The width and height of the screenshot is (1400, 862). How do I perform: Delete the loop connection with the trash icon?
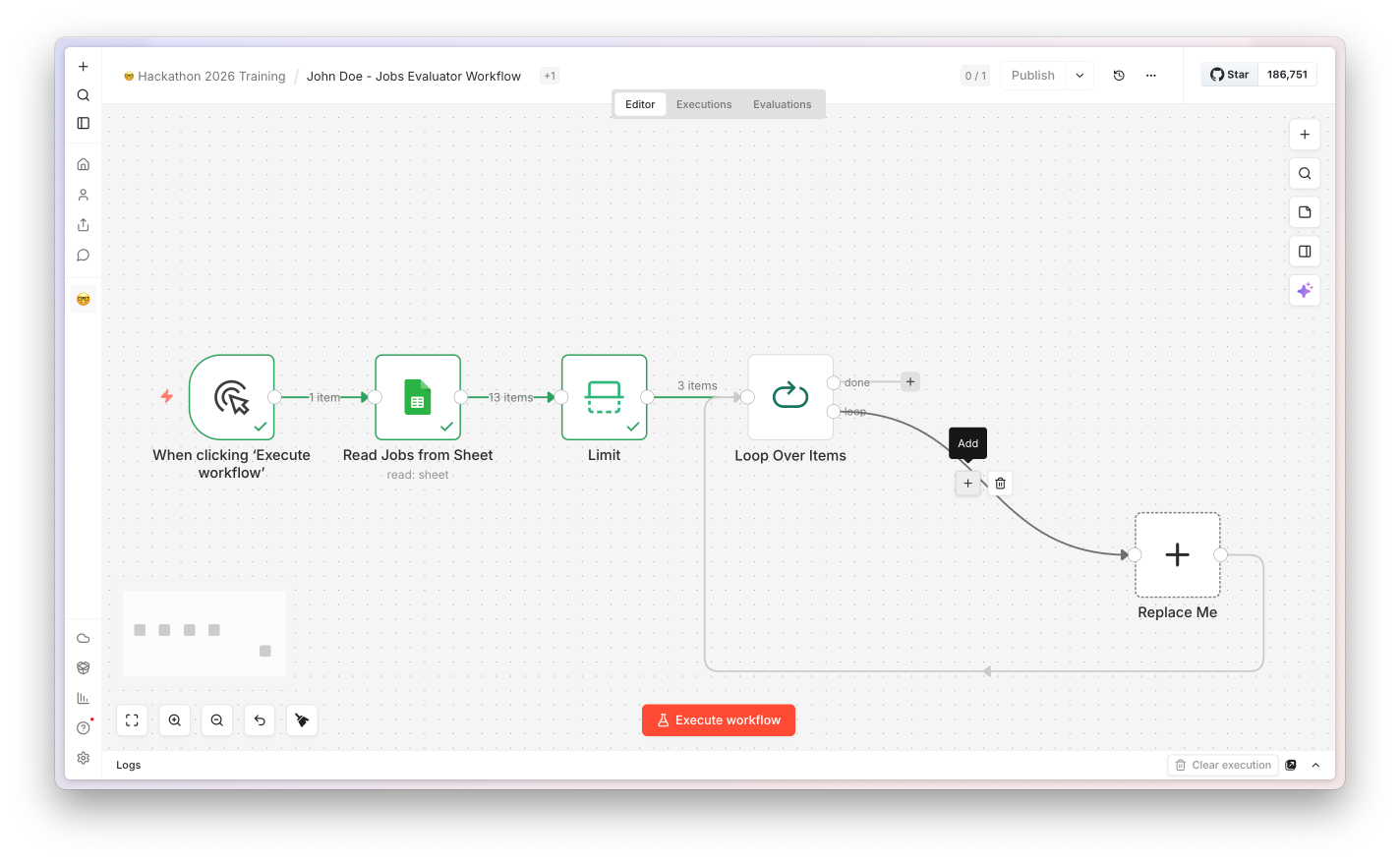click(1001, 484)
